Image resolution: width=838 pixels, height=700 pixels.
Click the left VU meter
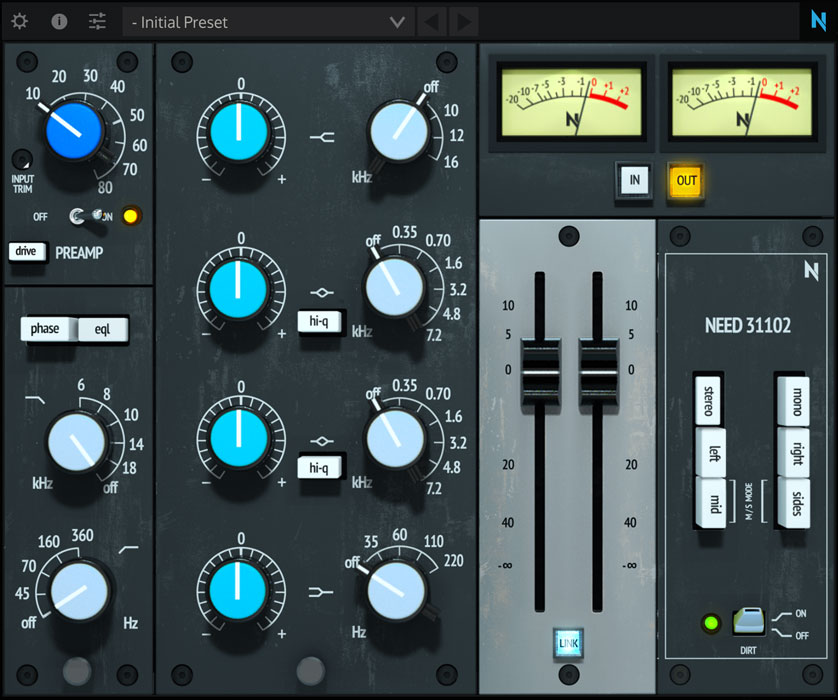coord(571,102)
